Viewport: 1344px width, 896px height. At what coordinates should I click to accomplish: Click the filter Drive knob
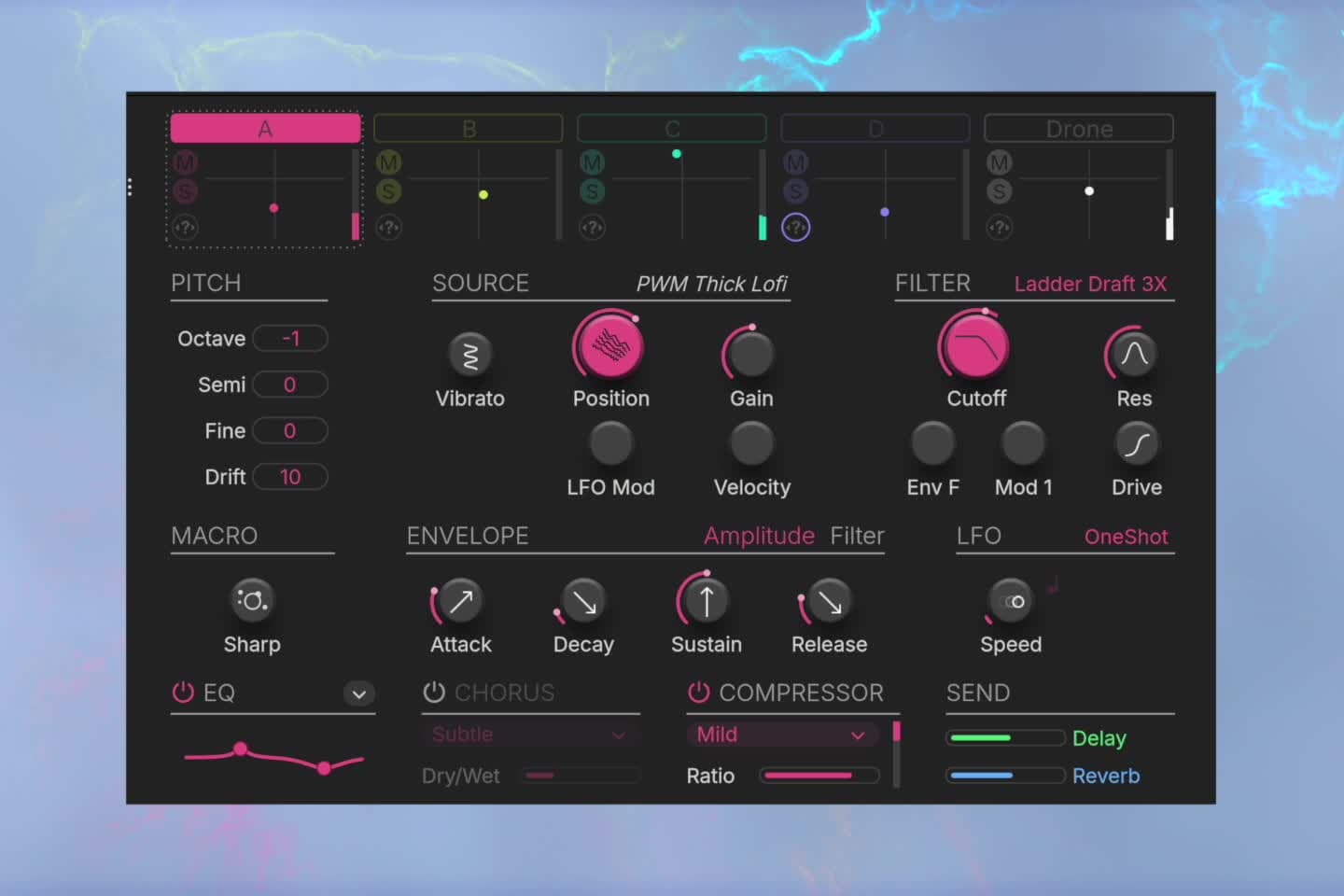(x=1136, y=444)
